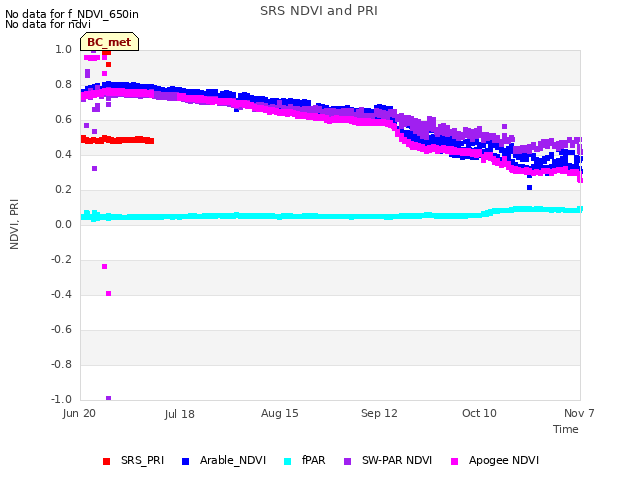The width and height of the screenshot is (640, 480).
Task: Click the SRS_PRI legend label
Action: pyautogui.click(x=142, y=460)
